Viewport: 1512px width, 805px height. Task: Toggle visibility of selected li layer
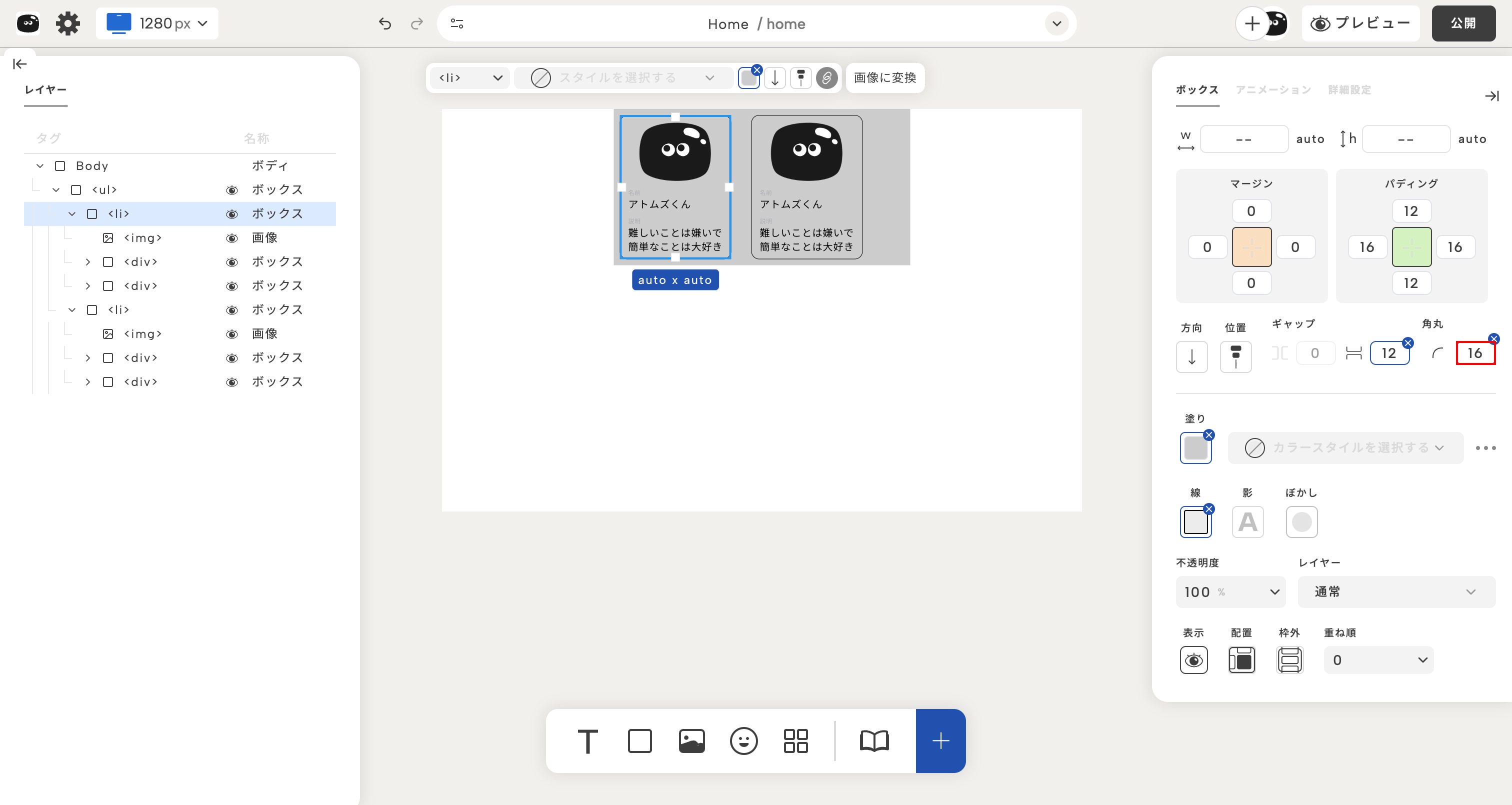coord(232,213)
